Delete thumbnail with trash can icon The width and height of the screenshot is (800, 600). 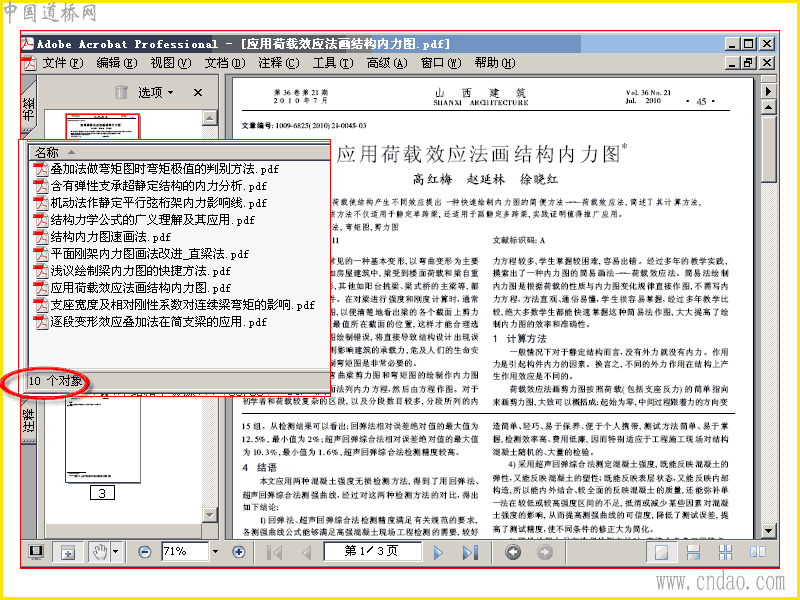[121, 92]
